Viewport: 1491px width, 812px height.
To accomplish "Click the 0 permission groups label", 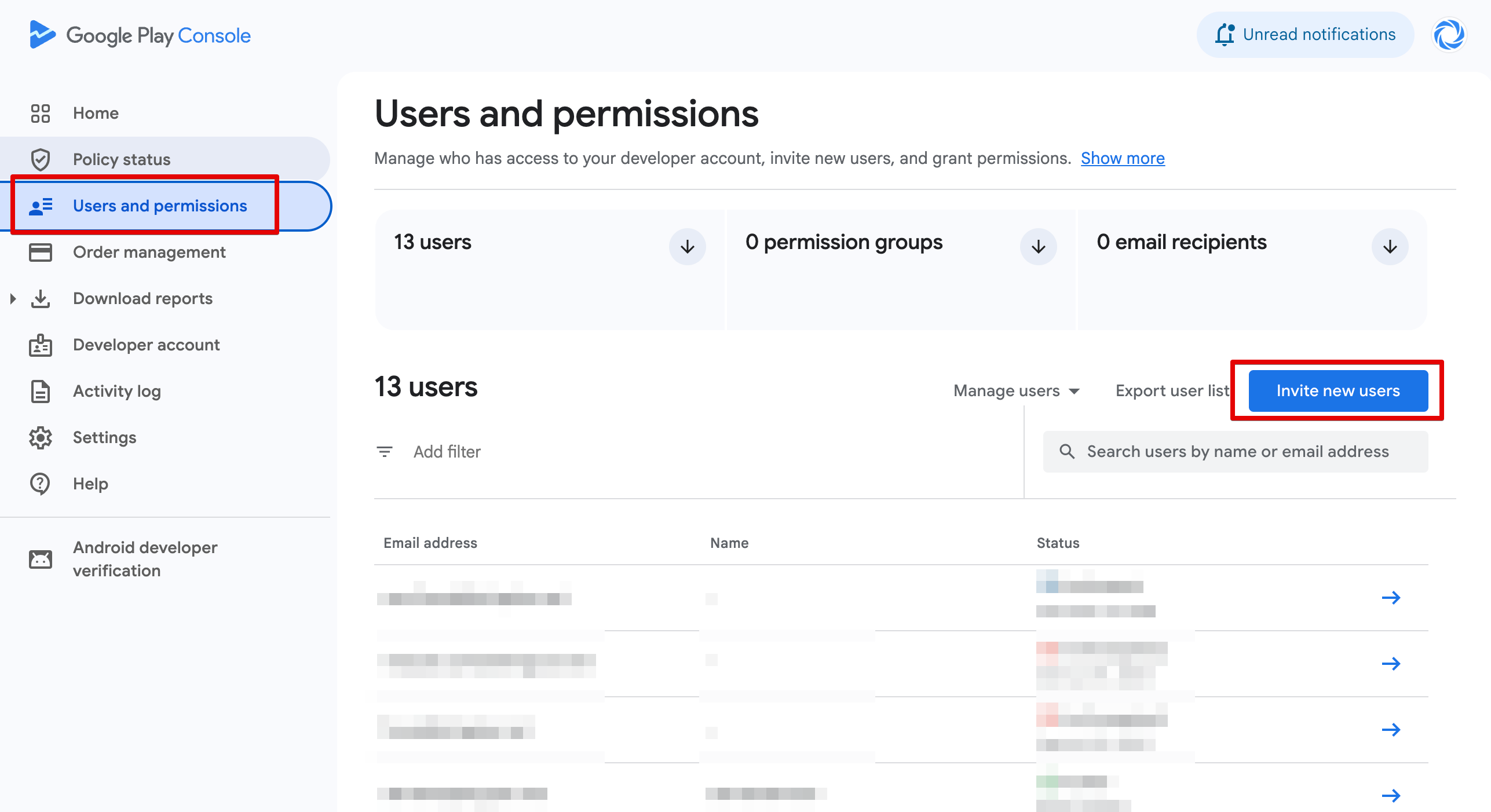I will pos(844,242).
